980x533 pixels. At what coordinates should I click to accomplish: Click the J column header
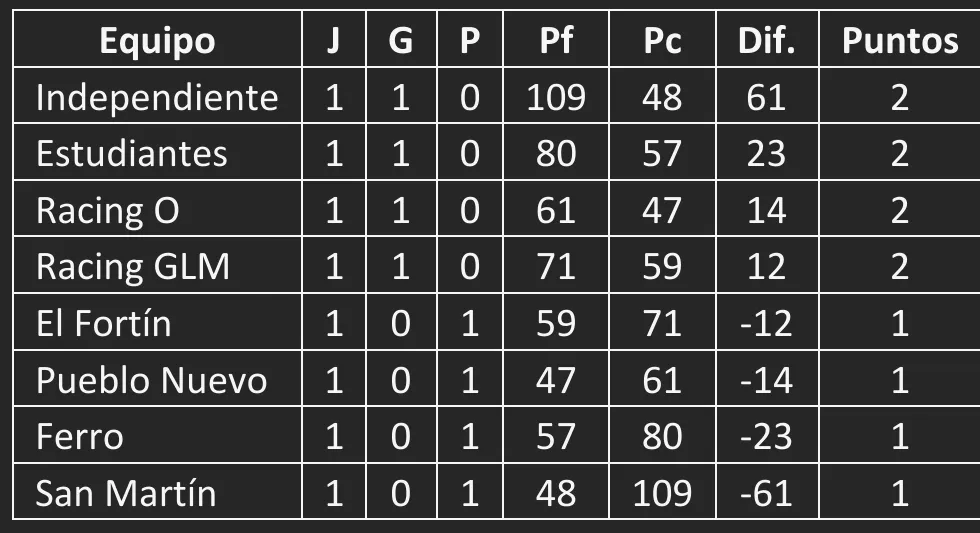[334, 41]
